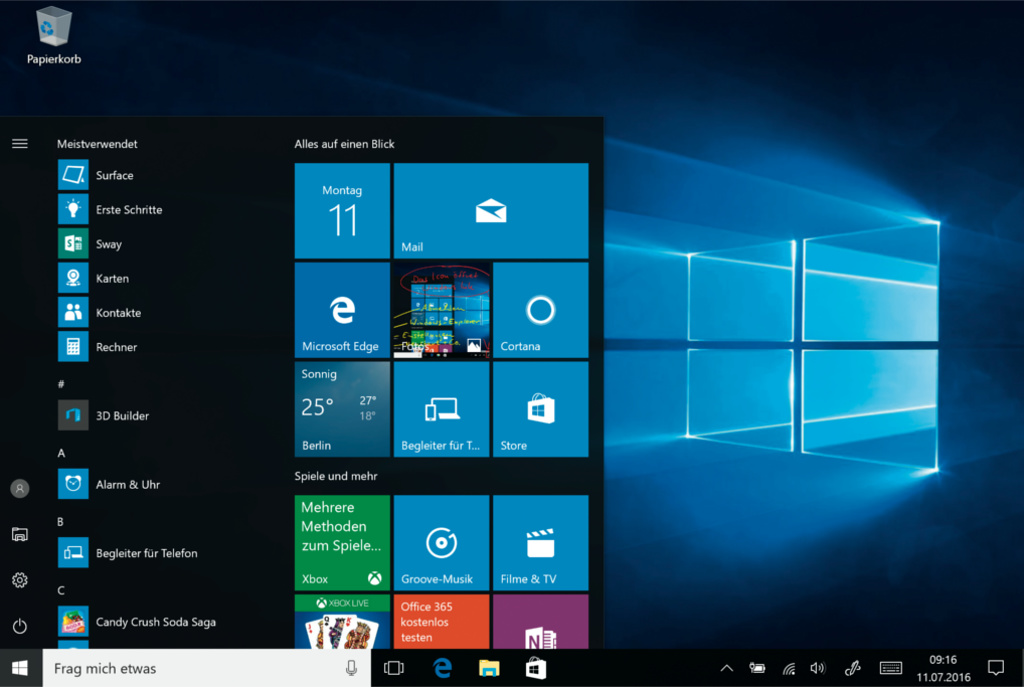Screen dimensions: 1024x687
Task: Open File Explorer from the taskbar
Action: pyautogui.click(x=488, y=668)
